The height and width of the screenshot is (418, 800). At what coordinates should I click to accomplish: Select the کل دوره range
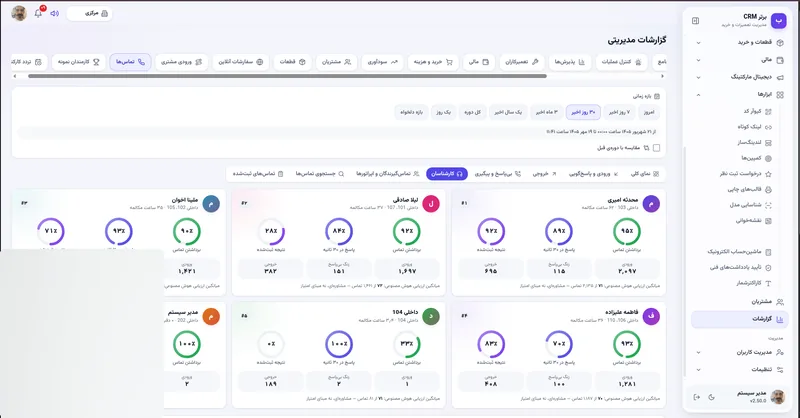pyautogui.click(x=472, y=112)
